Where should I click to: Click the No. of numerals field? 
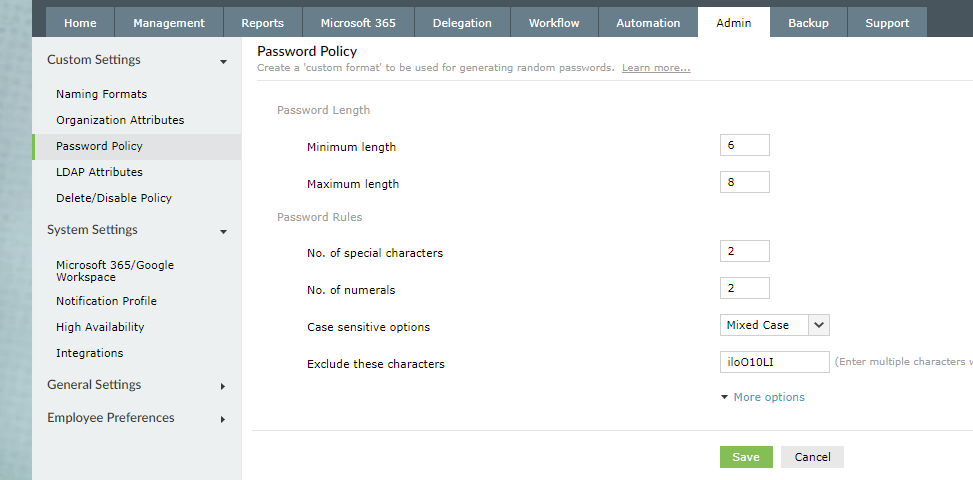click(x=744, y=289)
